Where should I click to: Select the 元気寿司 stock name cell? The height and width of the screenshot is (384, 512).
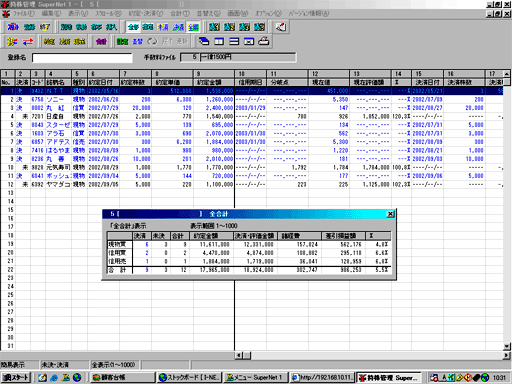[x=58, y=168]
